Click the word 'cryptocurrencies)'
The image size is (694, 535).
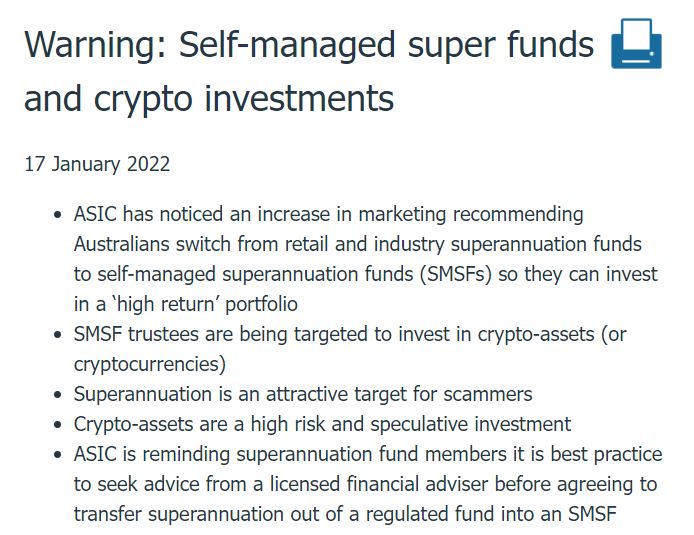point(150,365)
